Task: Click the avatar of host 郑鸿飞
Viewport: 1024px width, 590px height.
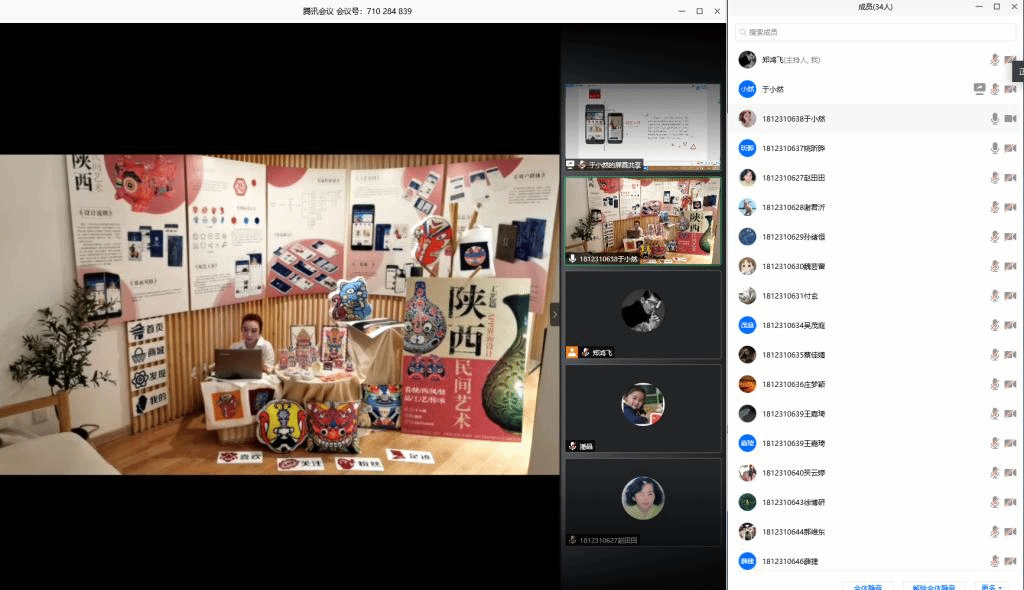Action: [747, 60]
